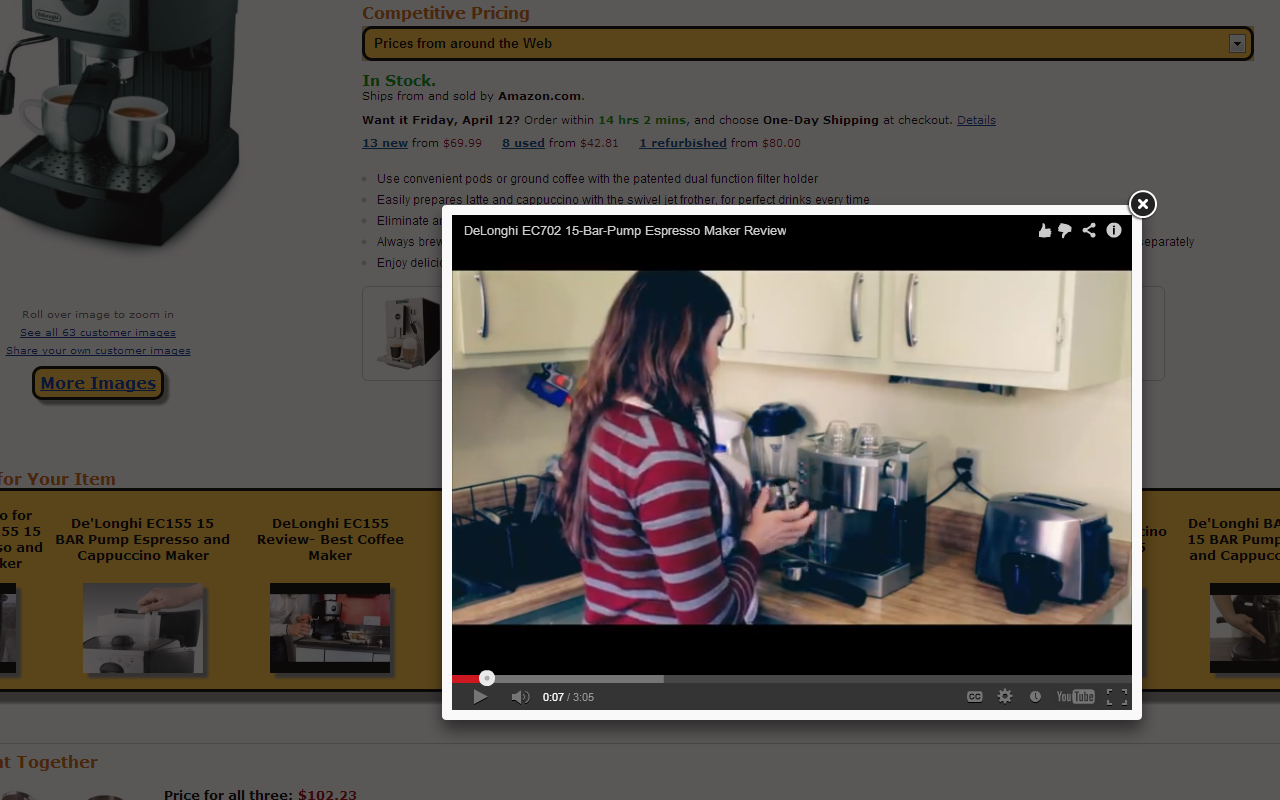Select the espresso machine variant thumbnail

[x=409, y=332]
